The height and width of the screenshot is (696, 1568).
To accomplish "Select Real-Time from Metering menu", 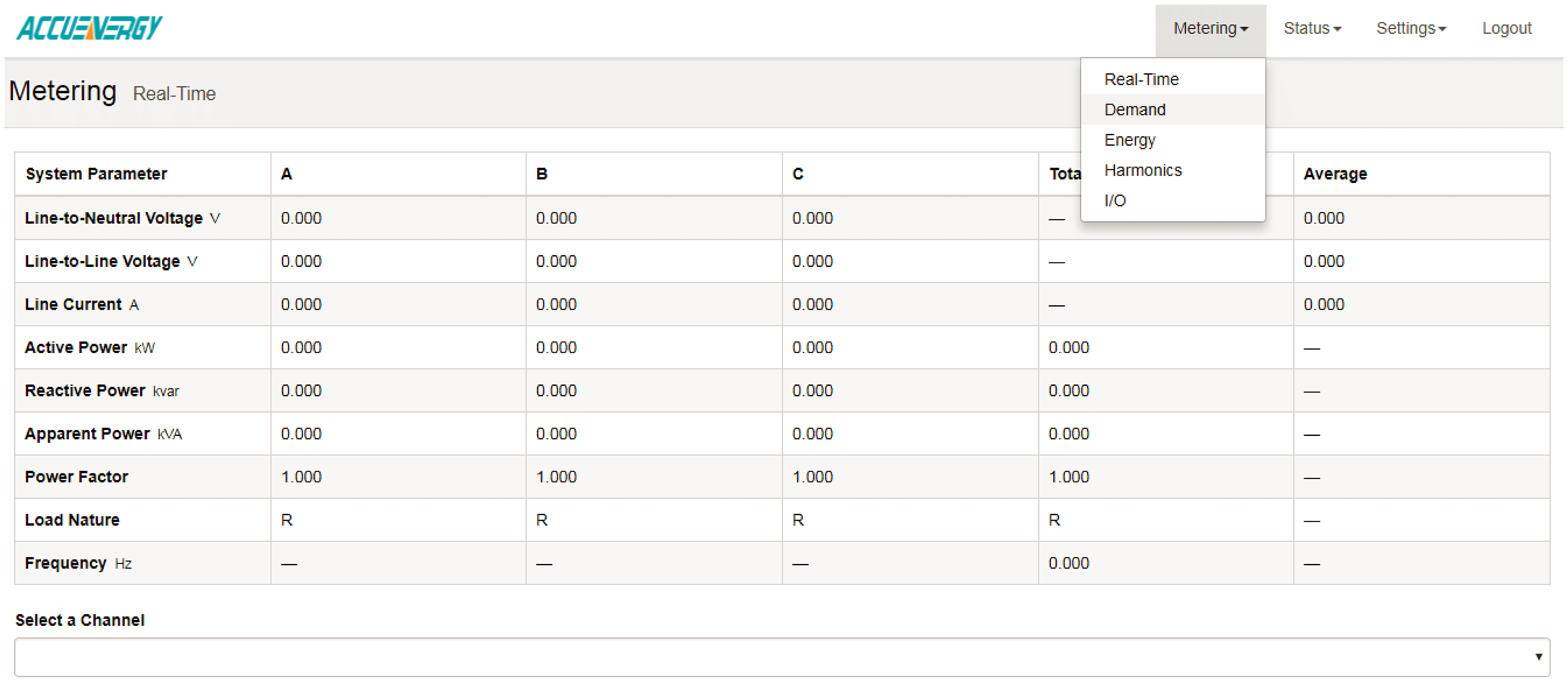I will point(1141,80).
